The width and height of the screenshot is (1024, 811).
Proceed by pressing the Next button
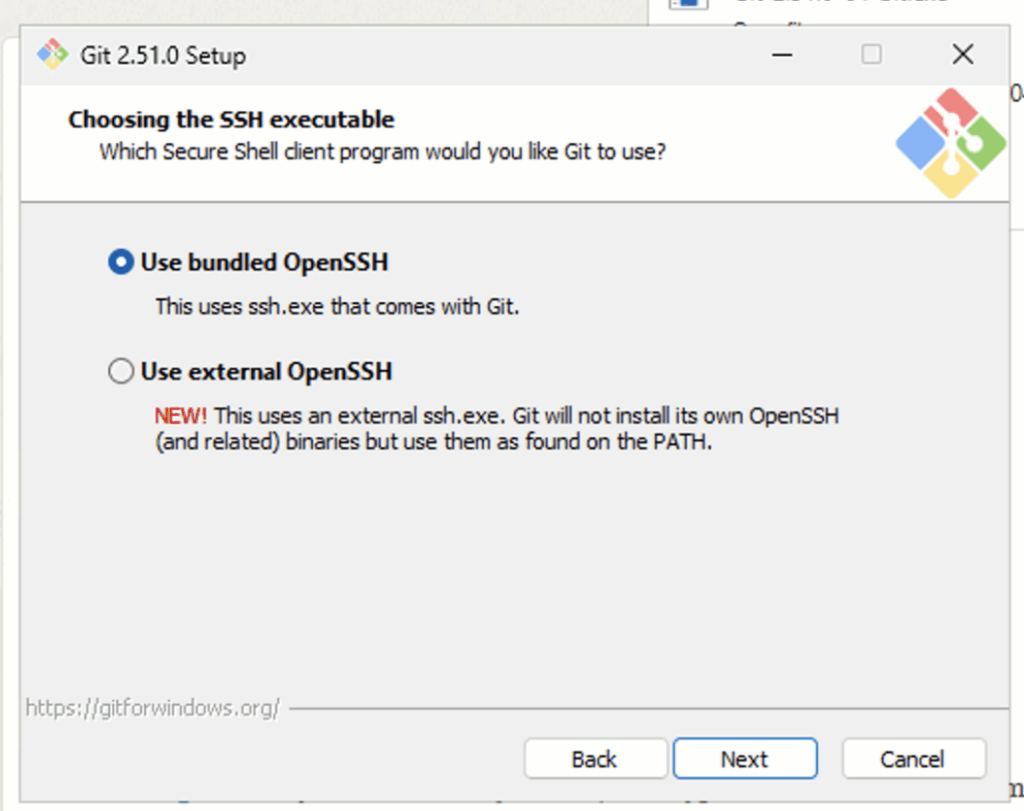tap(745, 759)
